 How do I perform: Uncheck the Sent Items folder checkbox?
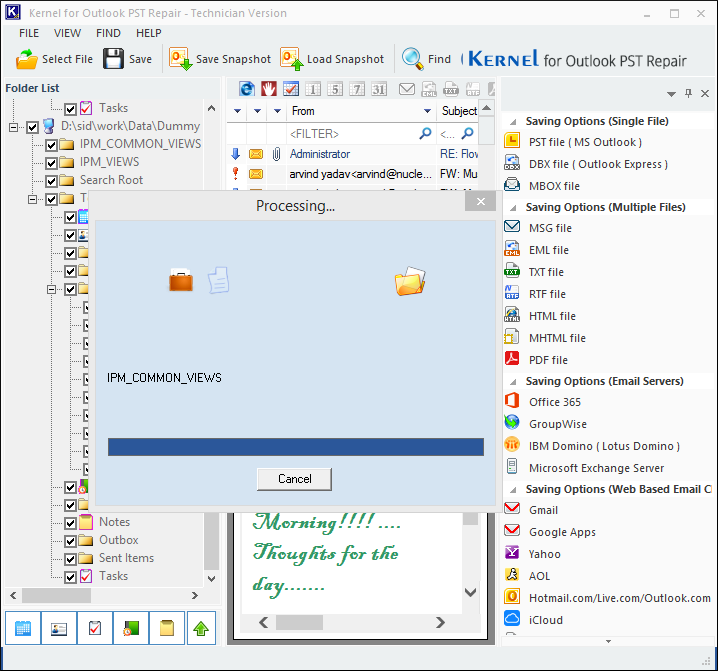point(70,559)
